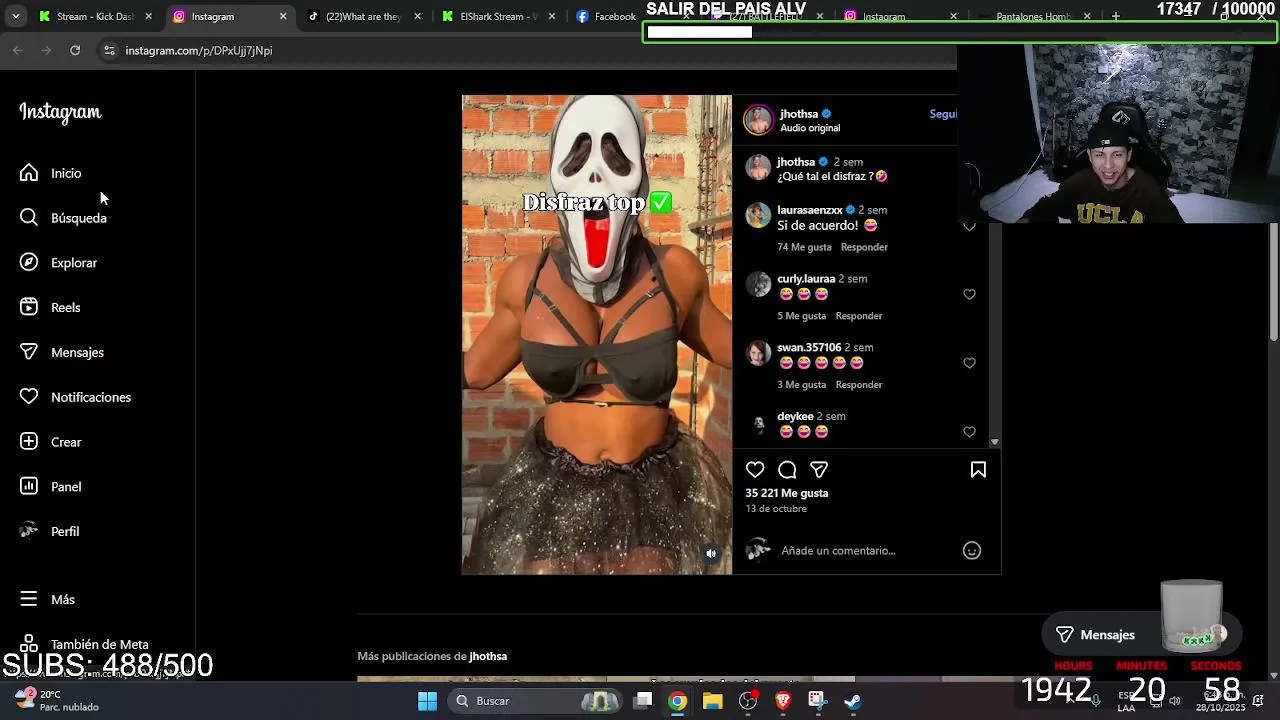Open jhothsa profile from post header
This screenshot has width=1280, height=720.
pyautogui.click(x=799, y=114)
